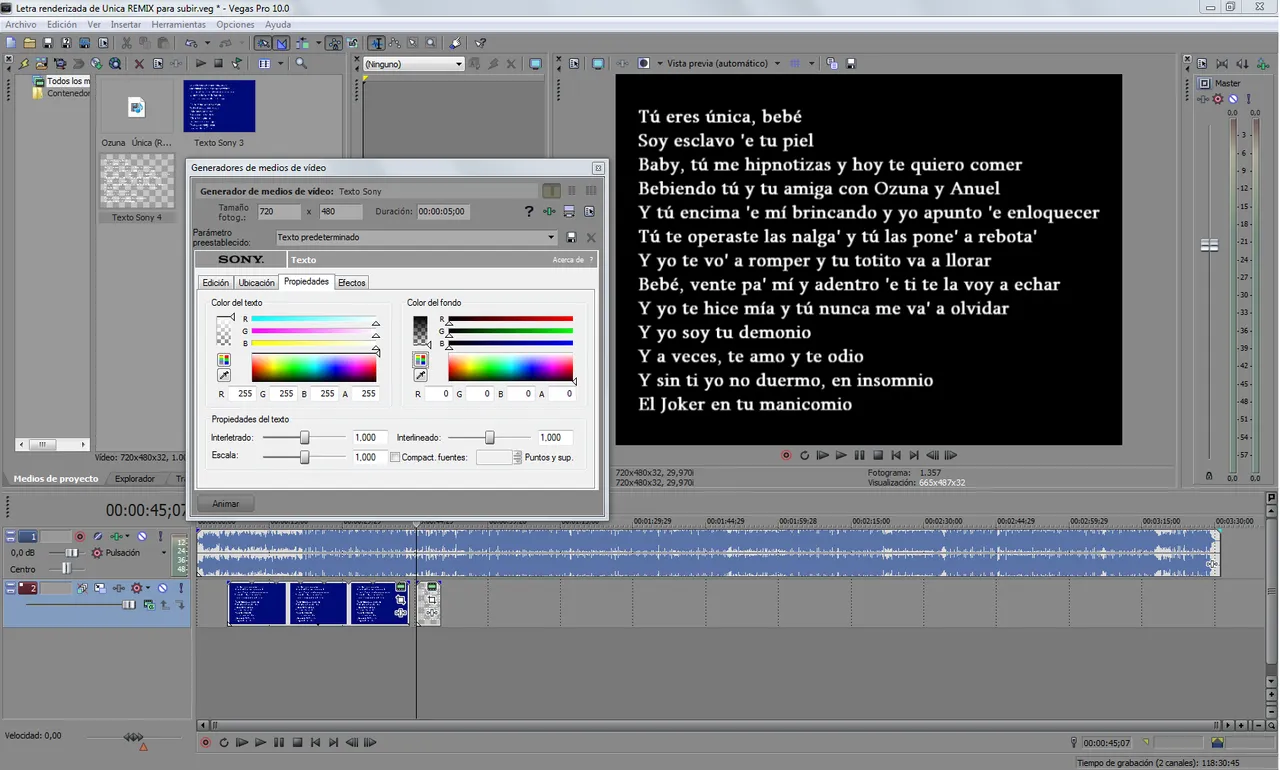Screen dimensions: 1280x770
Task: Open the event pan/crop icon on the timeline clip
Action: [401, 599]
